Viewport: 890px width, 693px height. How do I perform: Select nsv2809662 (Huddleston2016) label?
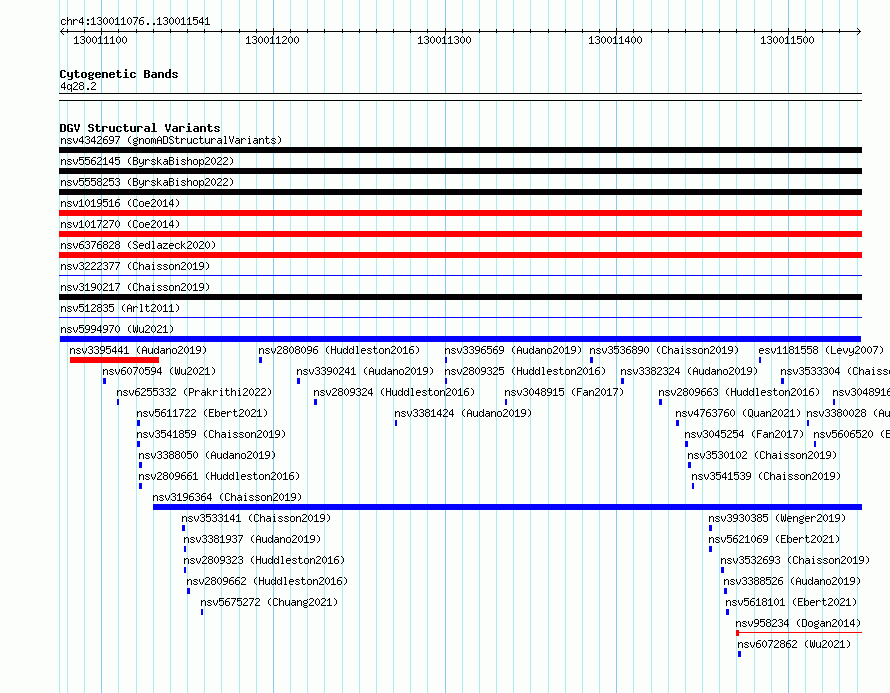267,581
